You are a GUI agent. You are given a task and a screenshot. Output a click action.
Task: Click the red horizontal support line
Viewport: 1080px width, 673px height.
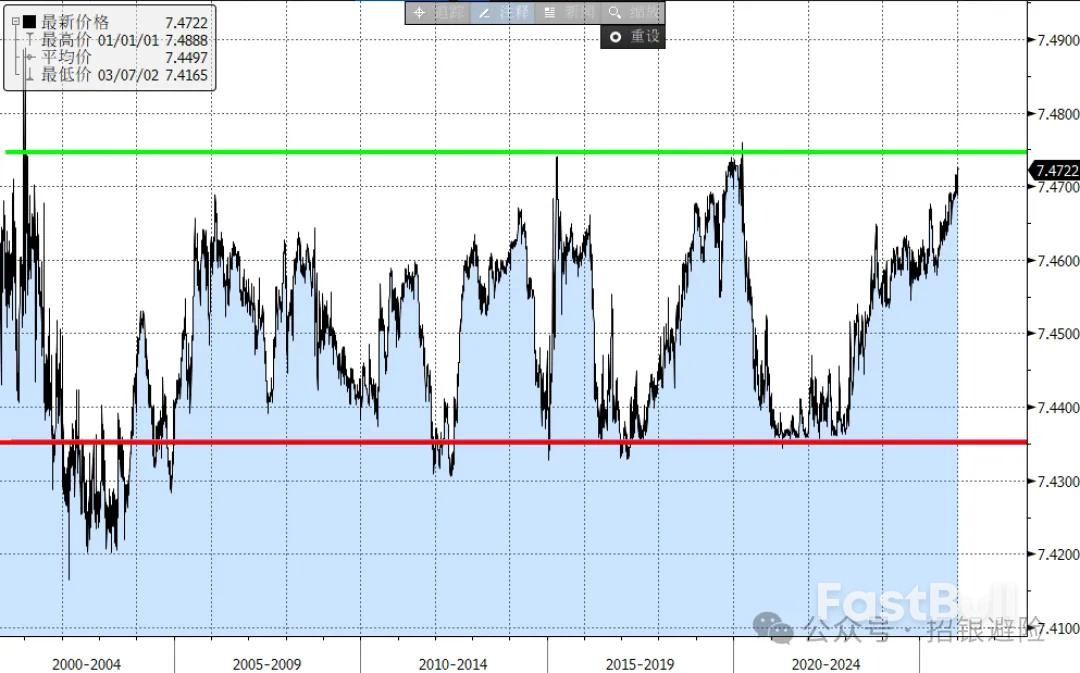click(300, 441)
